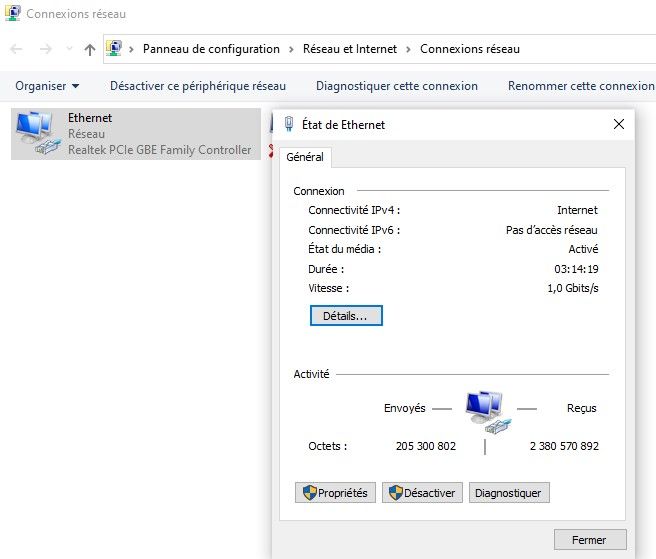Viewport: 656px width, 559px height.
Task: Click the network icon in the address bar
Action: (x=115, y=49)
